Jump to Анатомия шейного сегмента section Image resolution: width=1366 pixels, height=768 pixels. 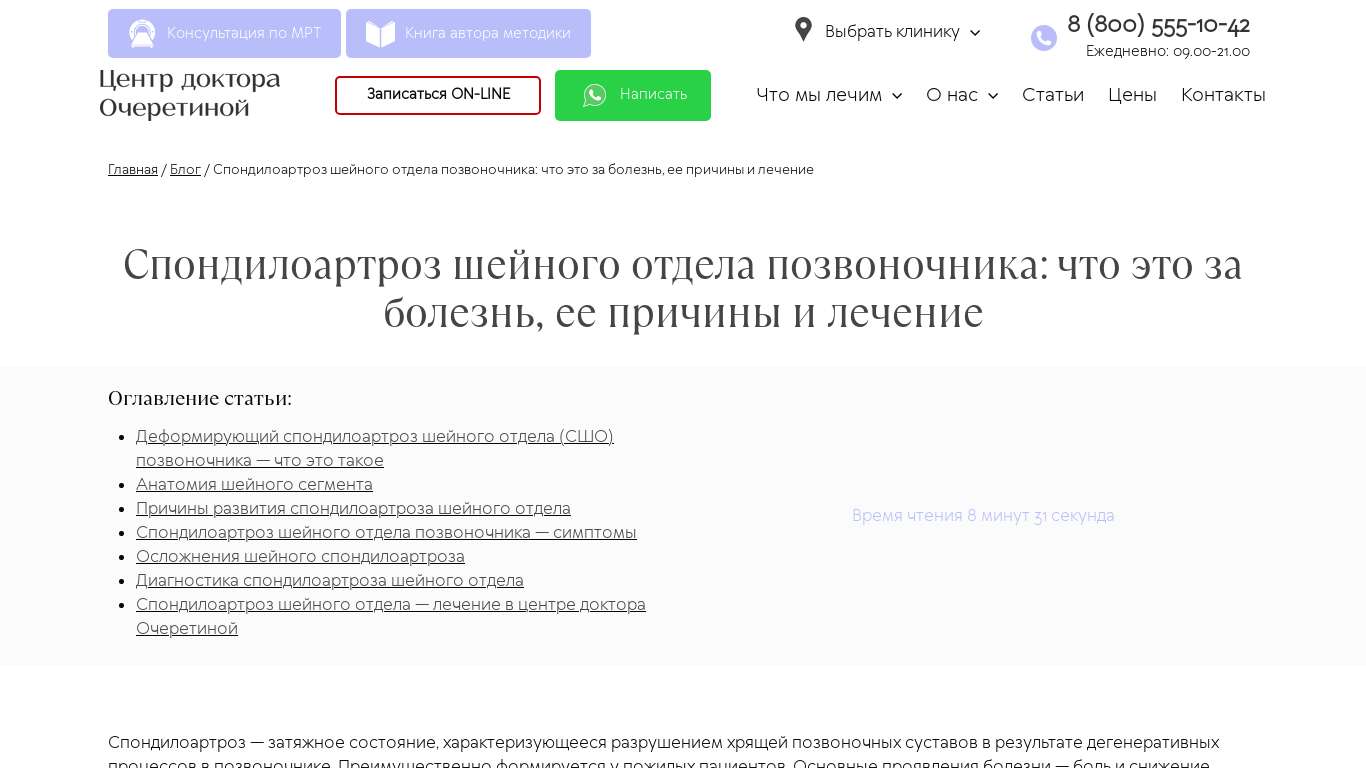point(254,485)
